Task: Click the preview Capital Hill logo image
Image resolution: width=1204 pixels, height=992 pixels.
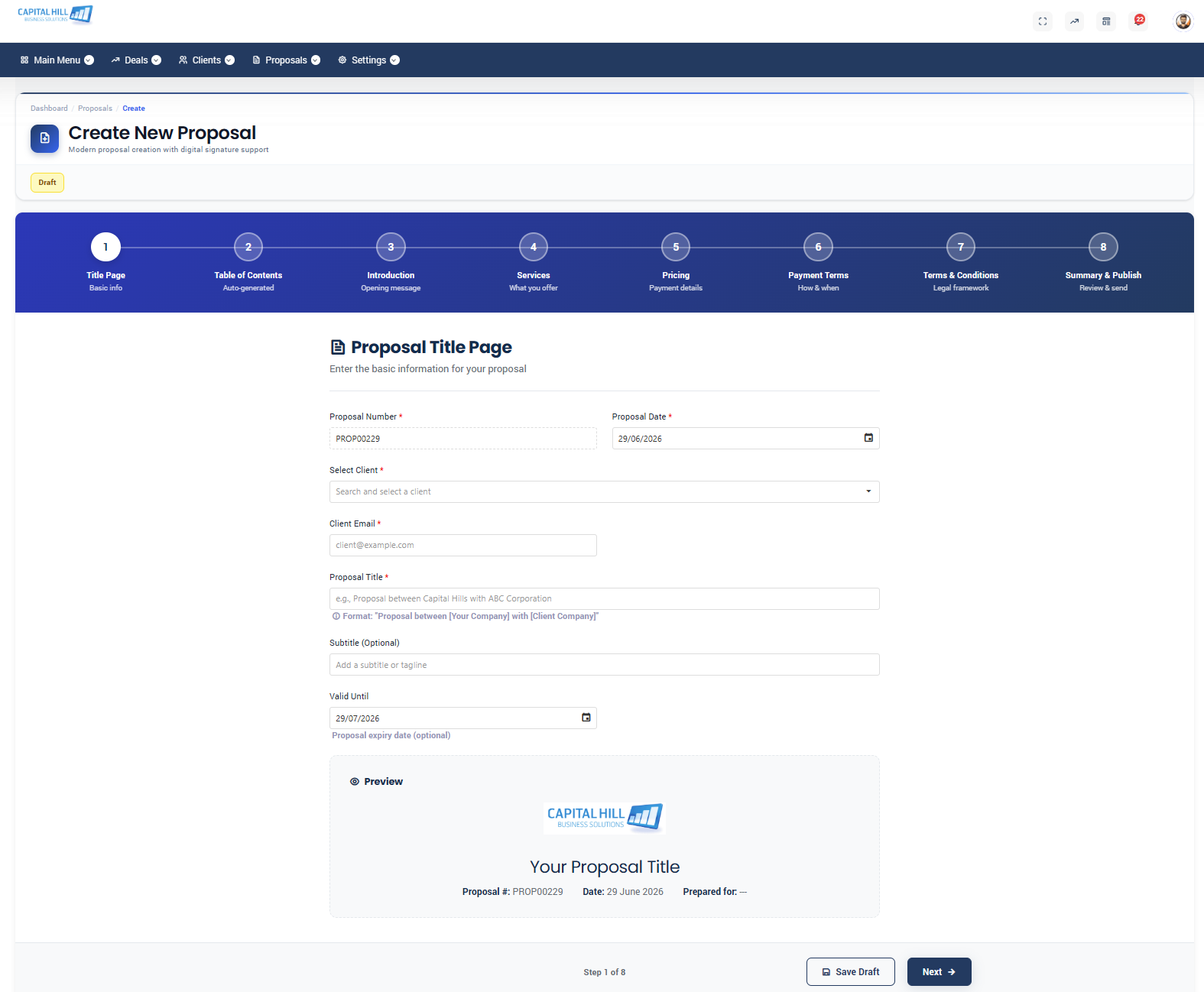Action: (604, 817)
